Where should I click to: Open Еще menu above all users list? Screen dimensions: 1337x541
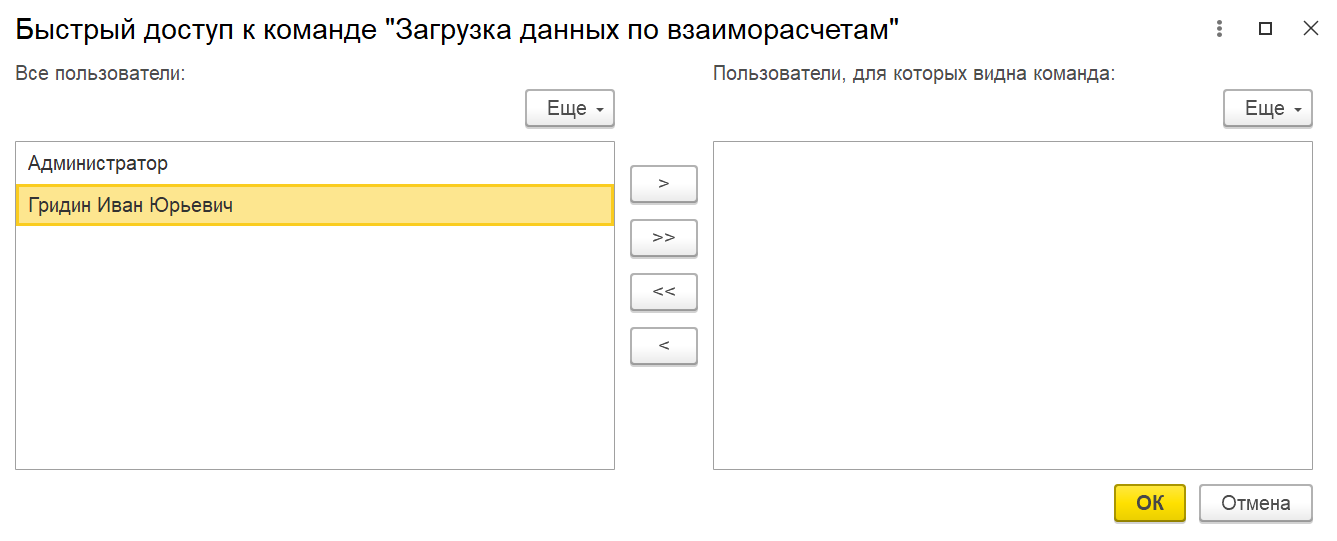tap(570, 109)
